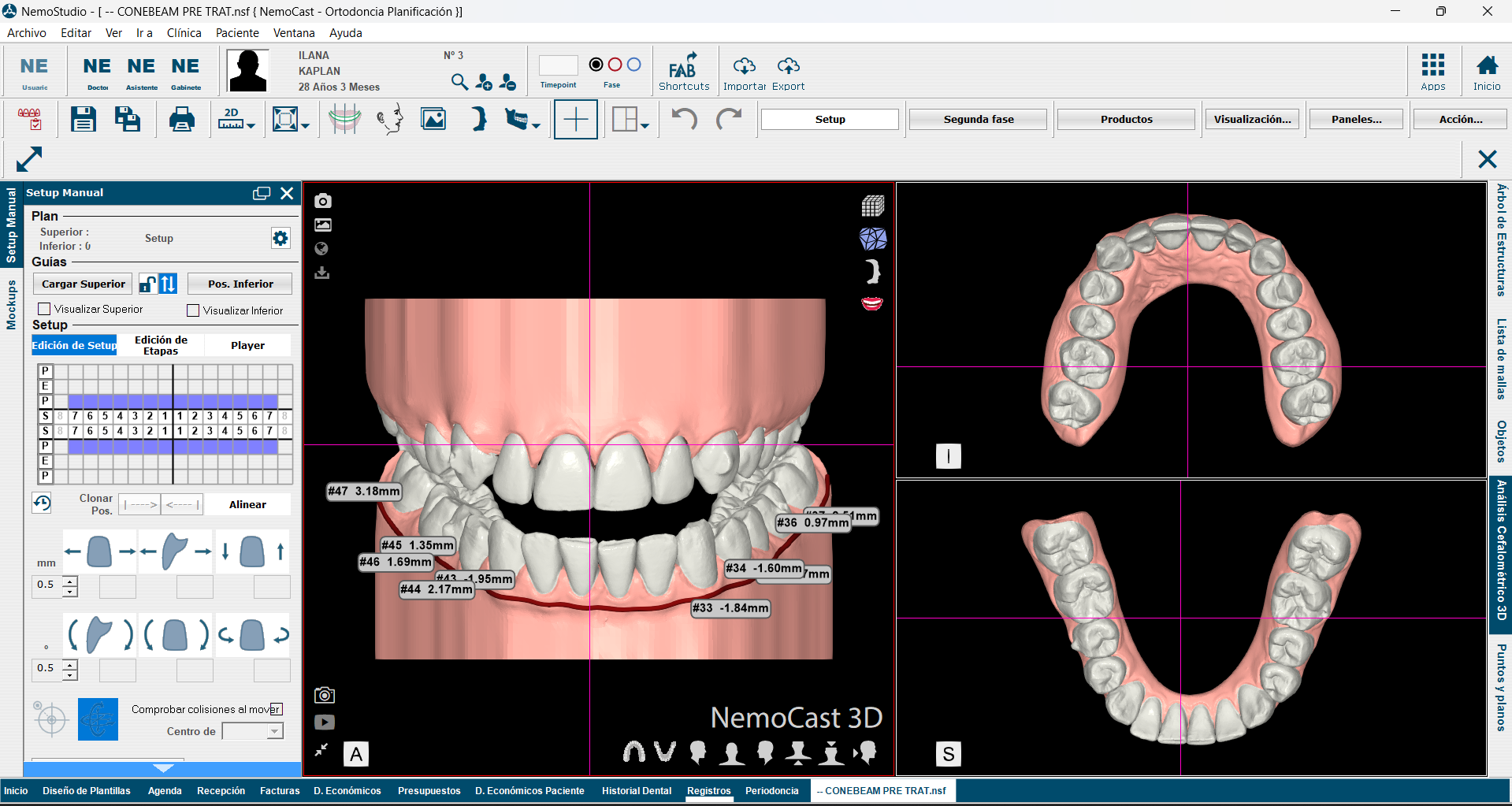Click the Pos. Inferior button

[240, 284]
